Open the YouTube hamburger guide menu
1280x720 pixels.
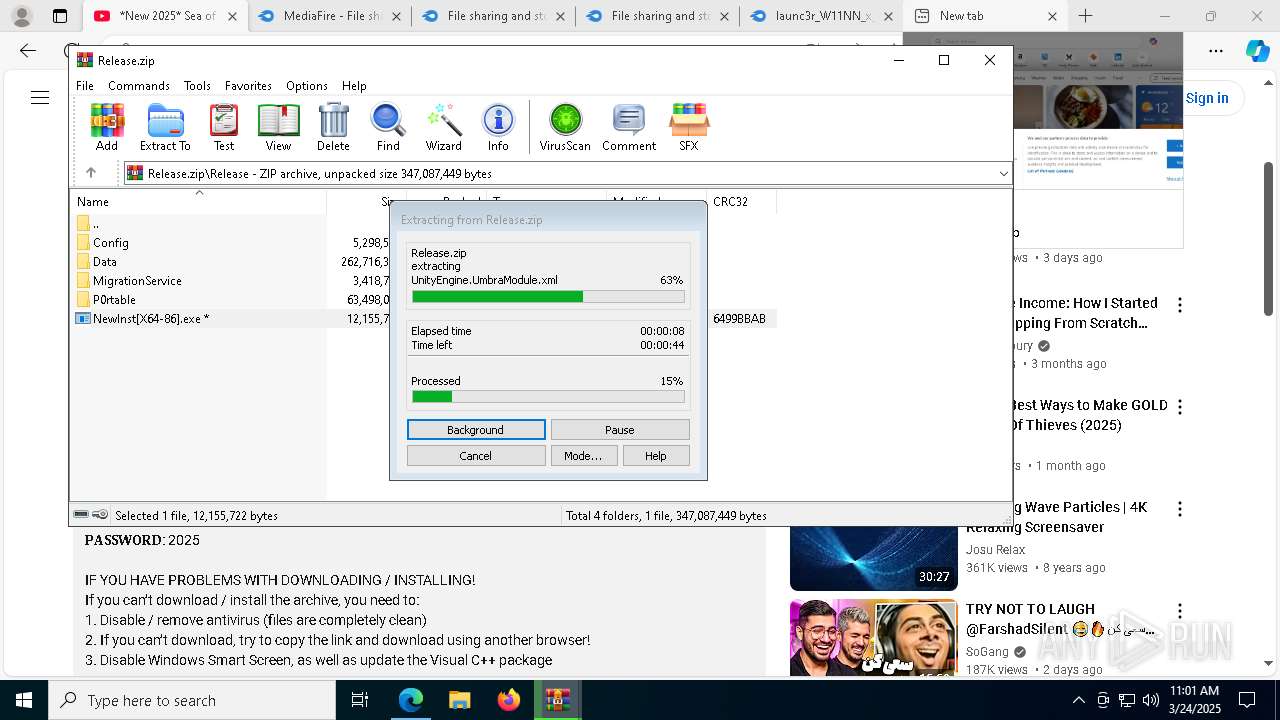point(40,97)
